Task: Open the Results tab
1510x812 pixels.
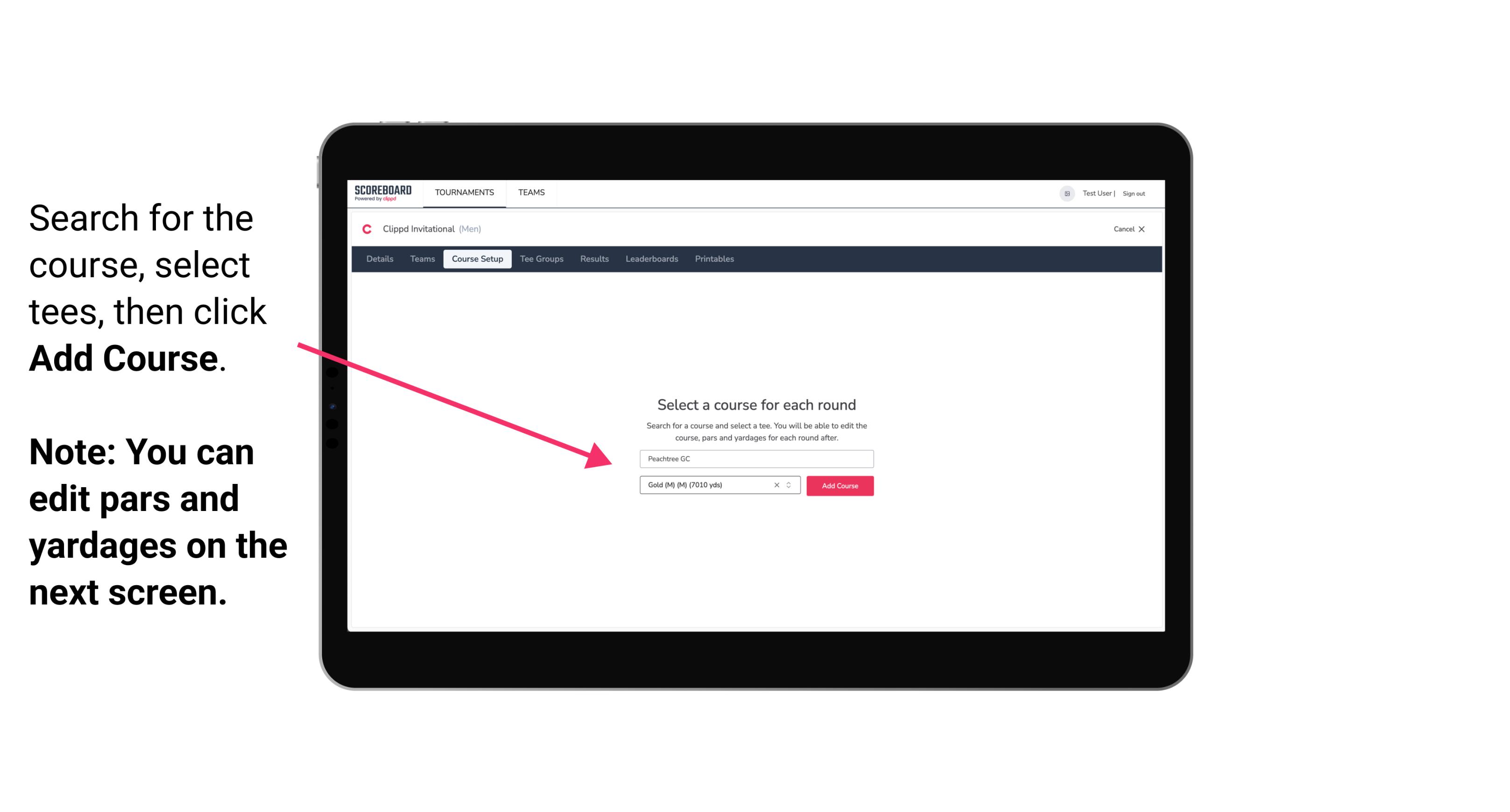Action: [x=593, y=259]
